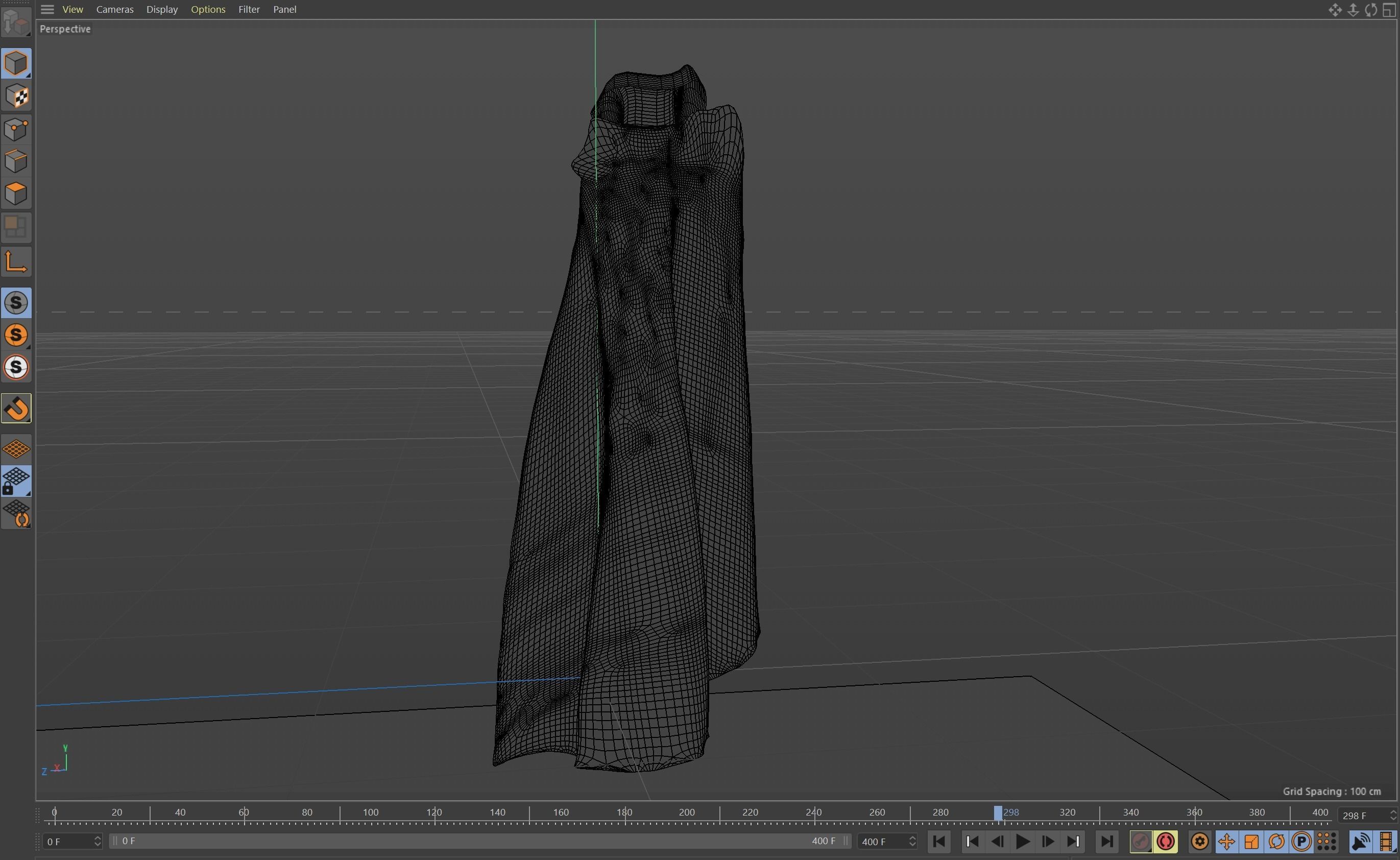
Task: Activate the Workplane mode icon
Action: click(16, 261)
